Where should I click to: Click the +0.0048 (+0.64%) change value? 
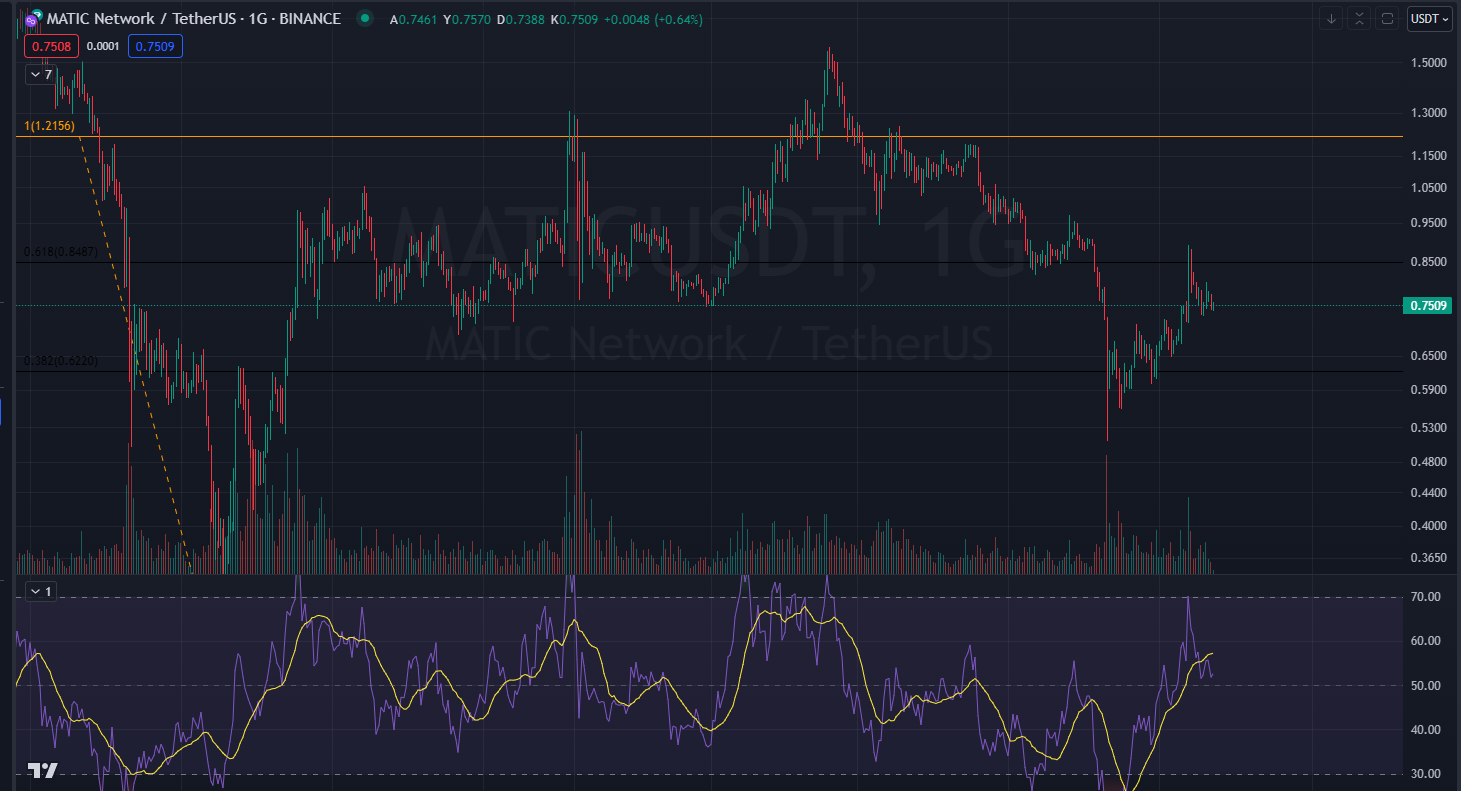click(x=652, y=19)
